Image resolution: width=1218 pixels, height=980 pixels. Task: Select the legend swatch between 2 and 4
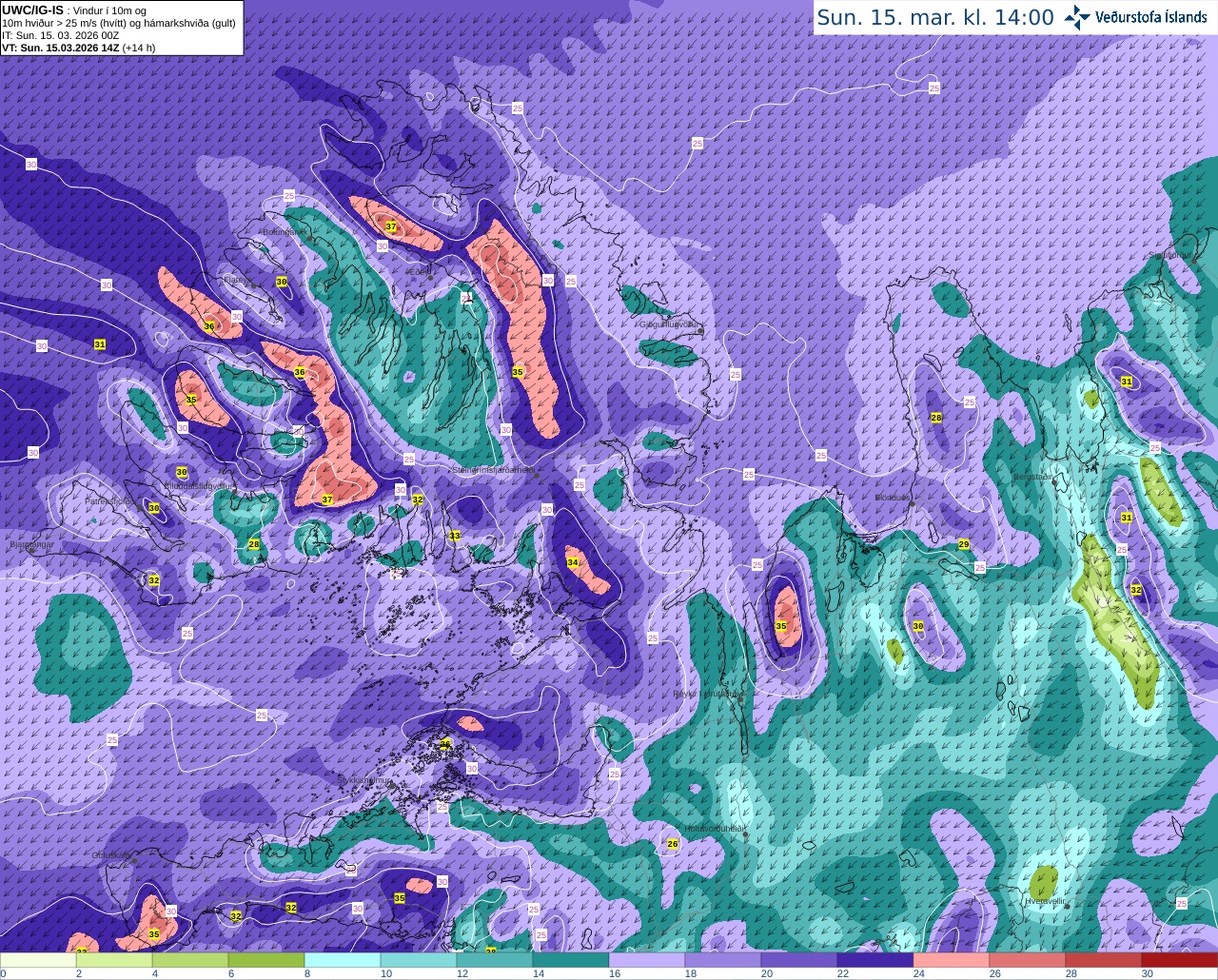point(114,960)
